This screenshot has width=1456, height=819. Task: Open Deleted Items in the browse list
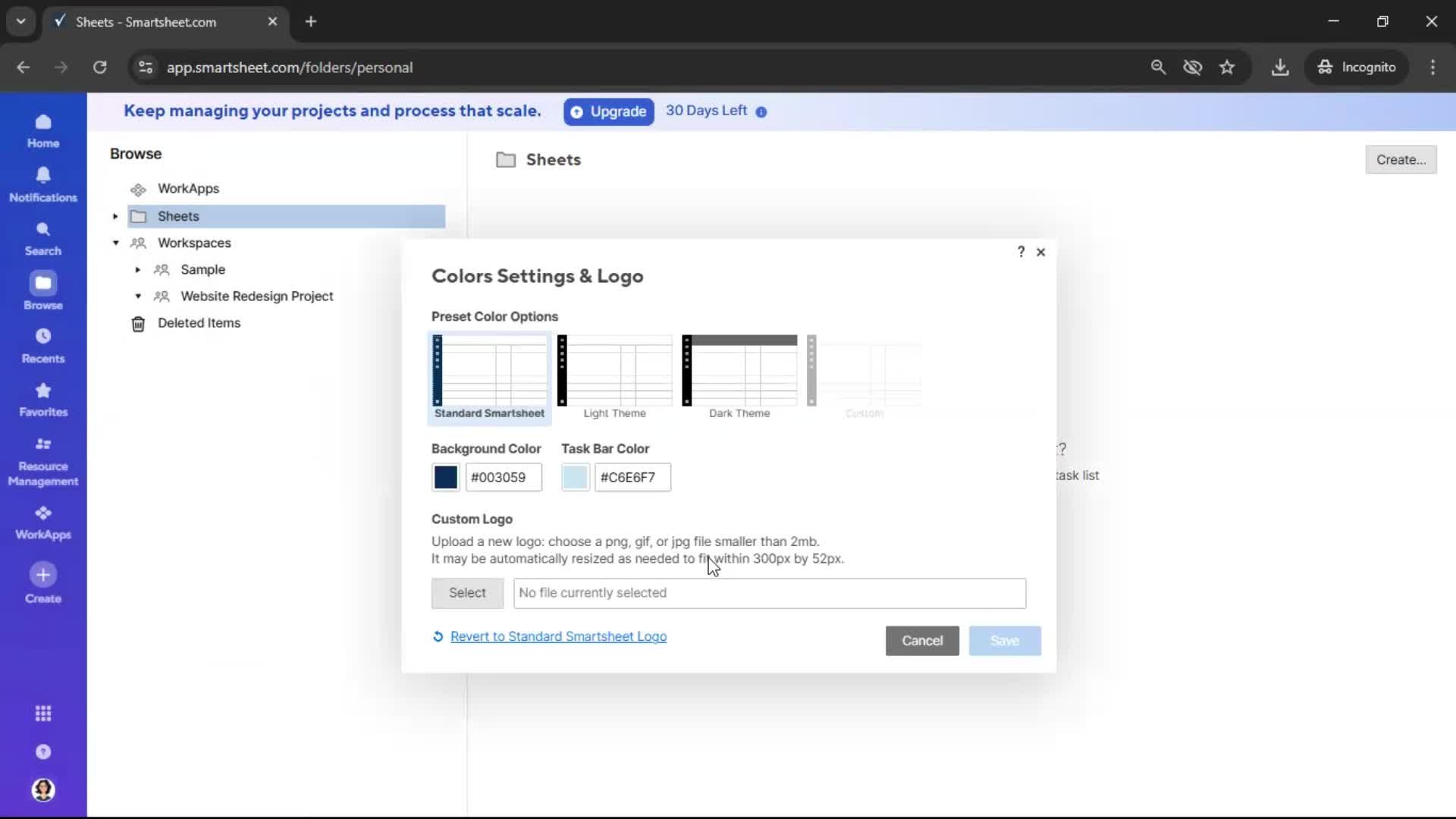coord(199,322)
